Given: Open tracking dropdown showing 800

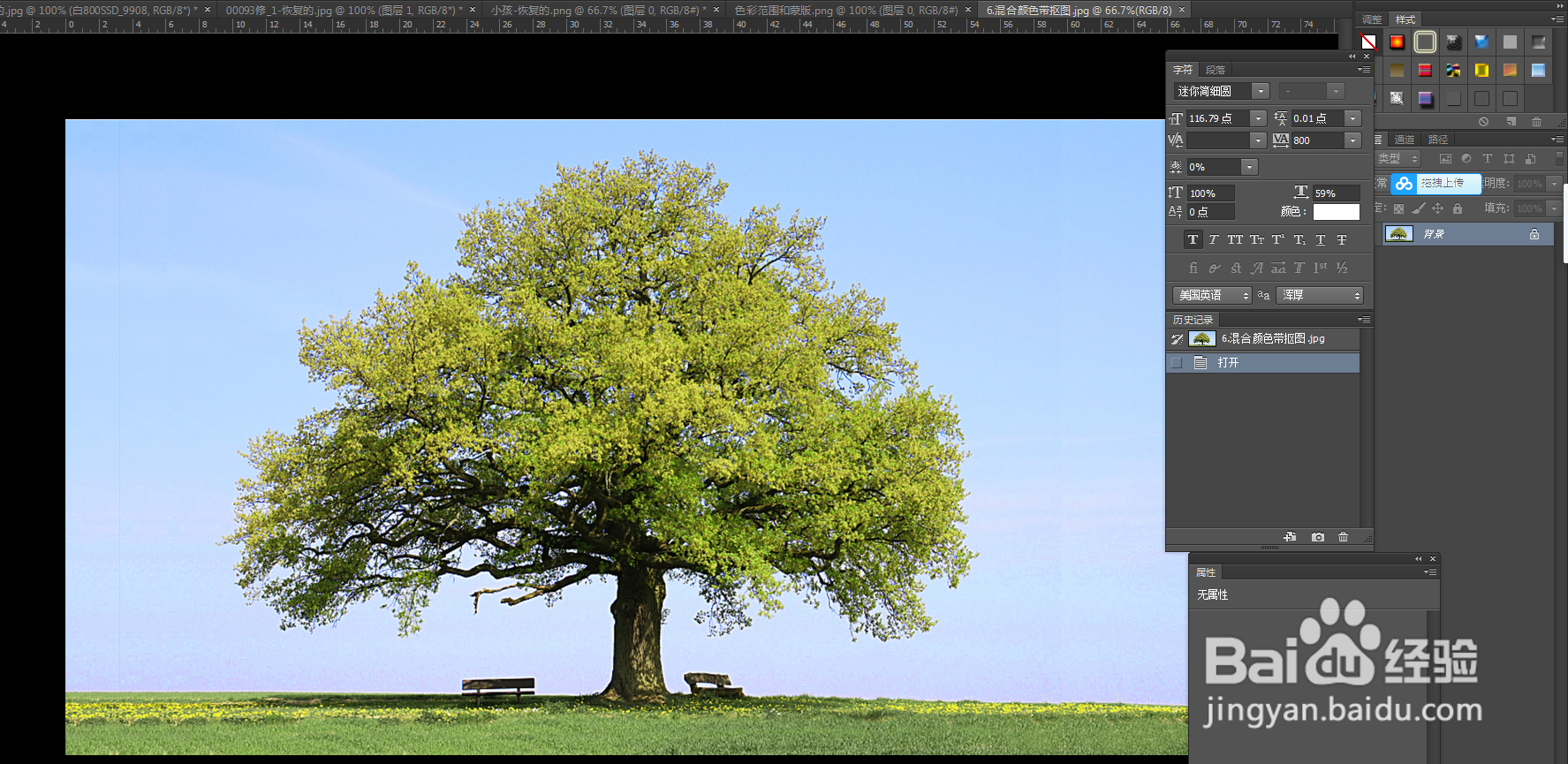Looking at the screenshot, I should coord(1352,140).
